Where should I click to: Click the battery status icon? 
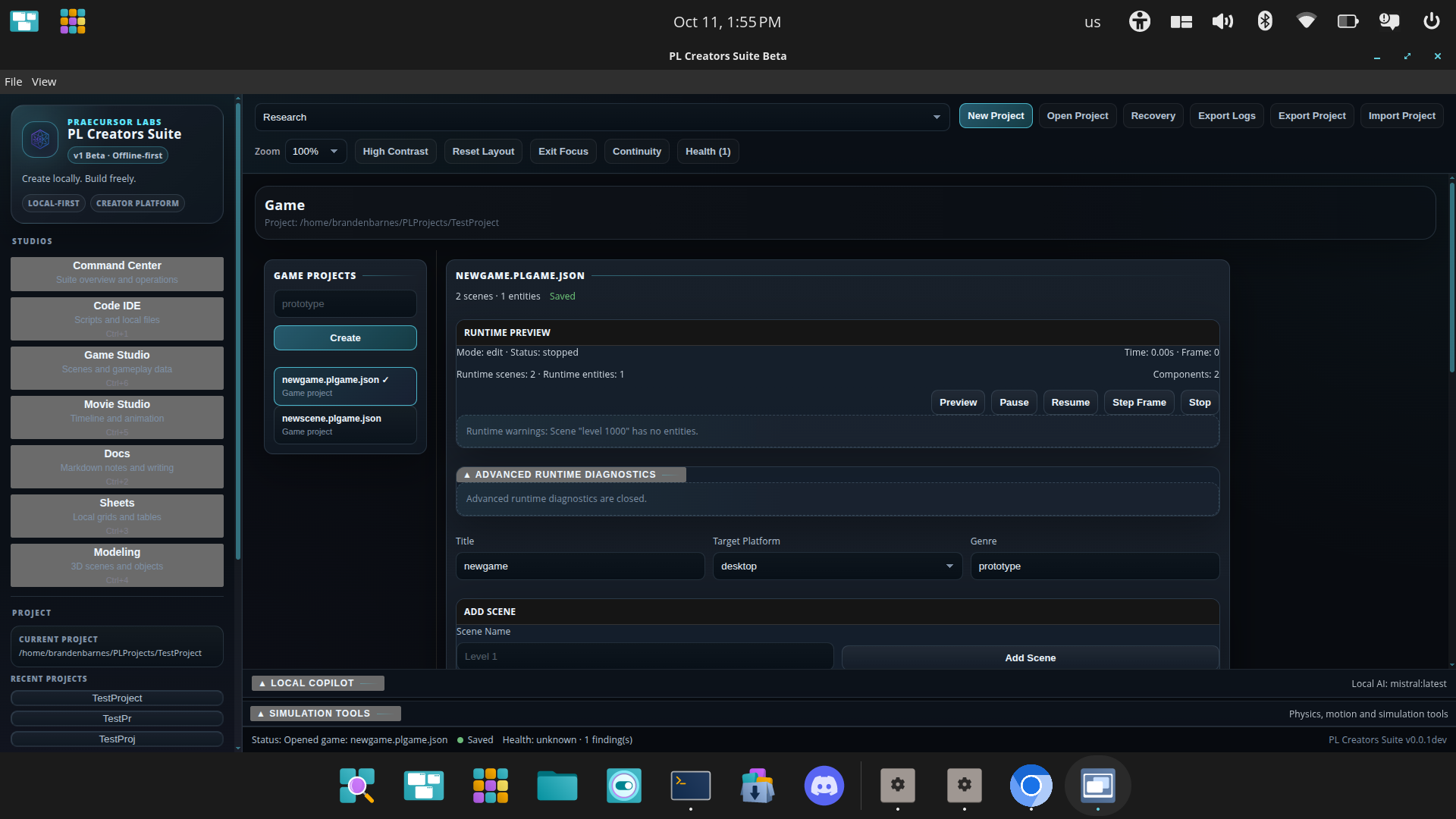click(1348, 21)
